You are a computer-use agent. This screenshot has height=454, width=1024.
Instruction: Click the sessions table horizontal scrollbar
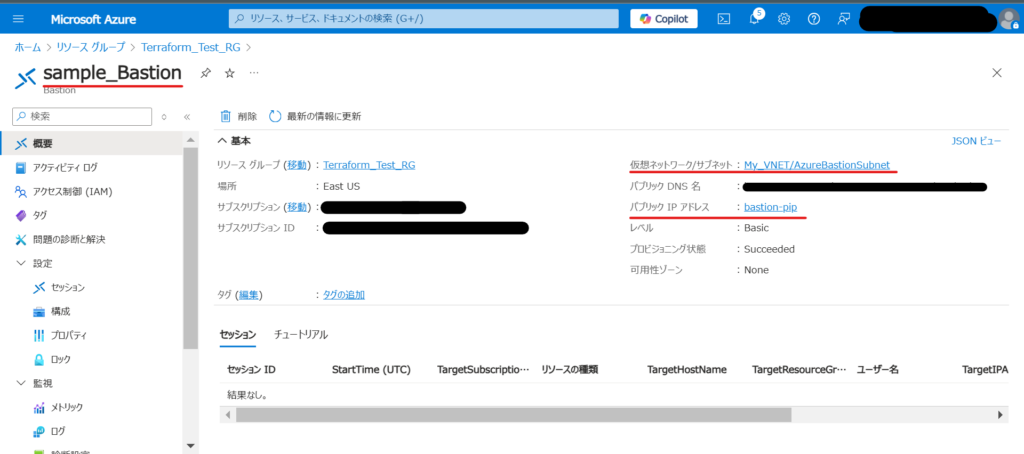point(513,415)
